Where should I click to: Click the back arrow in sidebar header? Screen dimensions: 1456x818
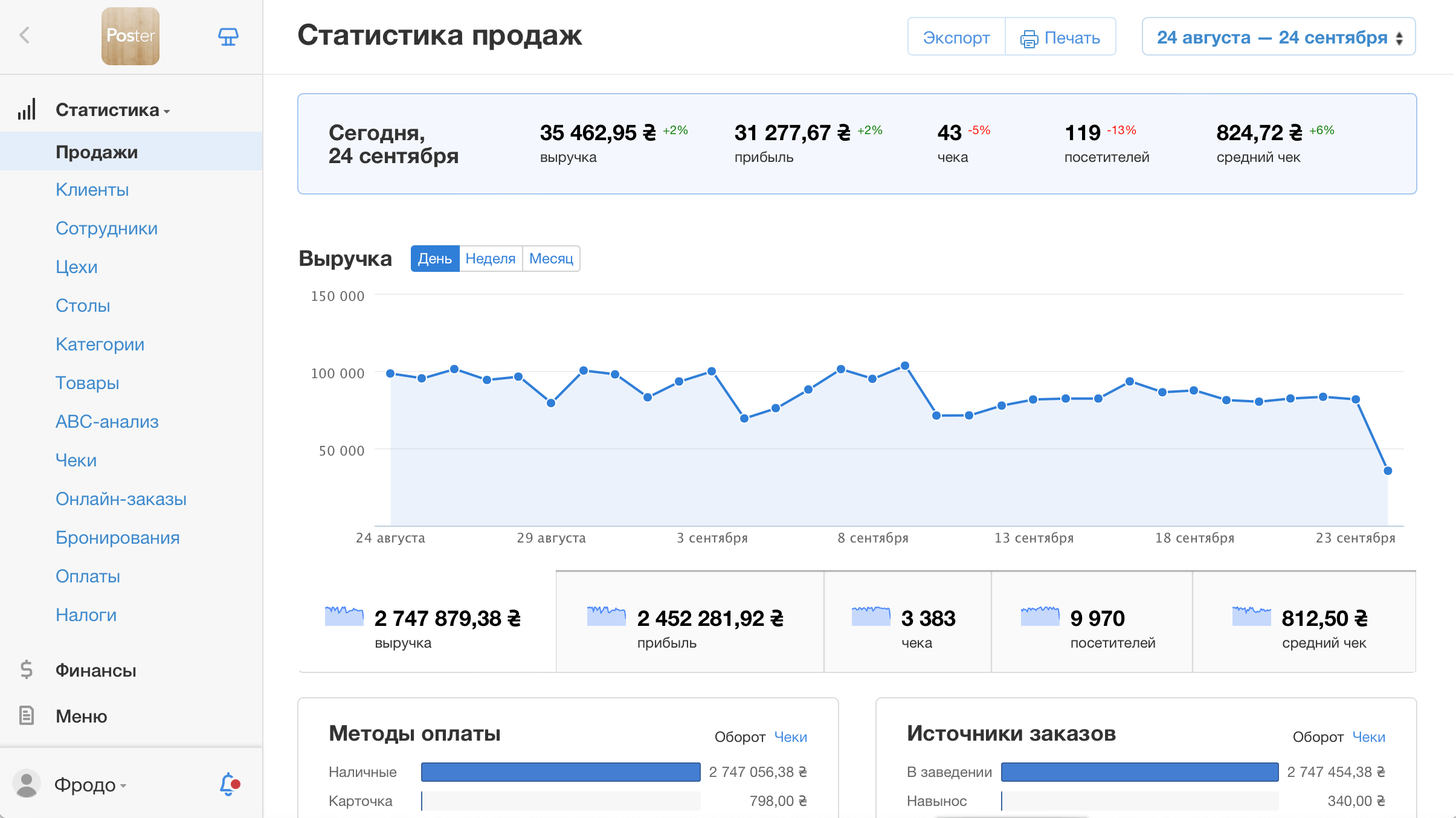point(25,36)
